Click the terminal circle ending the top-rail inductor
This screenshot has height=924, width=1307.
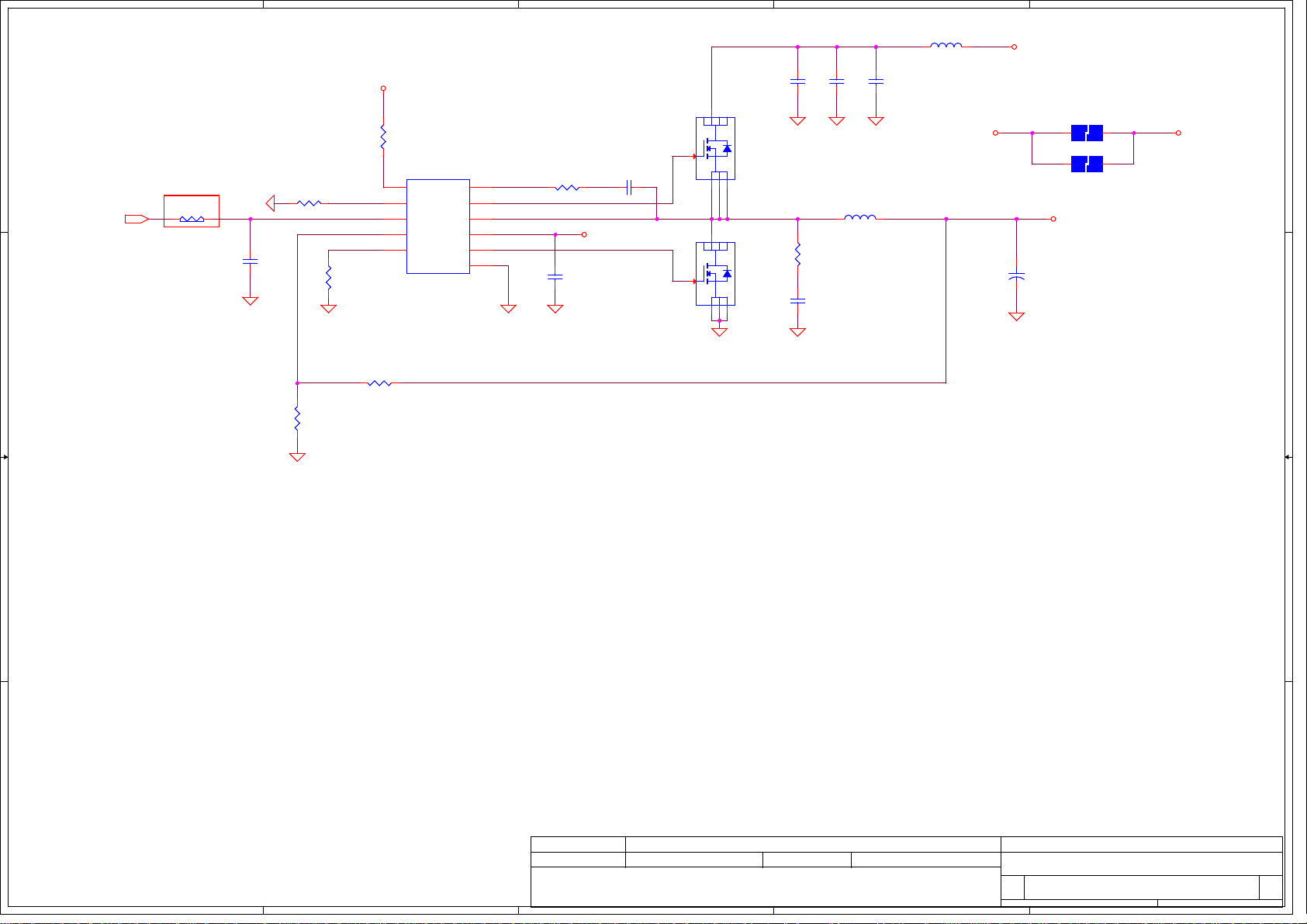(1014, 47)
